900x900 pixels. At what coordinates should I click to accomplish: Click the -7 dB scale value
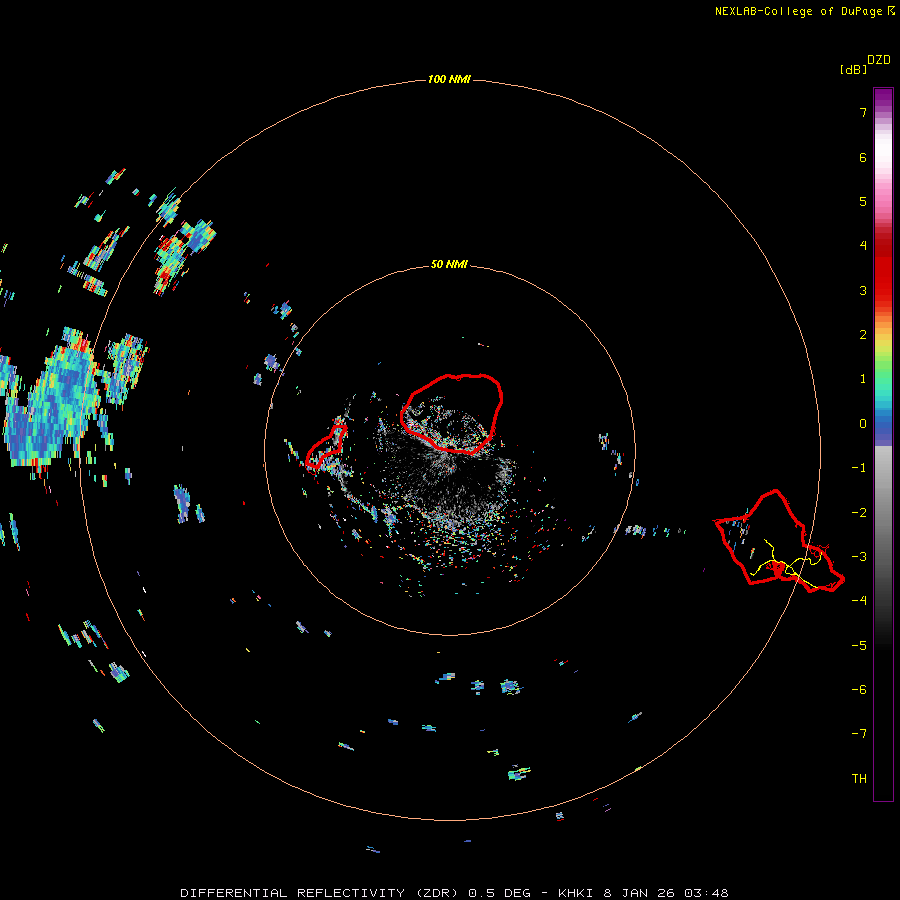(x=859, y=734)
